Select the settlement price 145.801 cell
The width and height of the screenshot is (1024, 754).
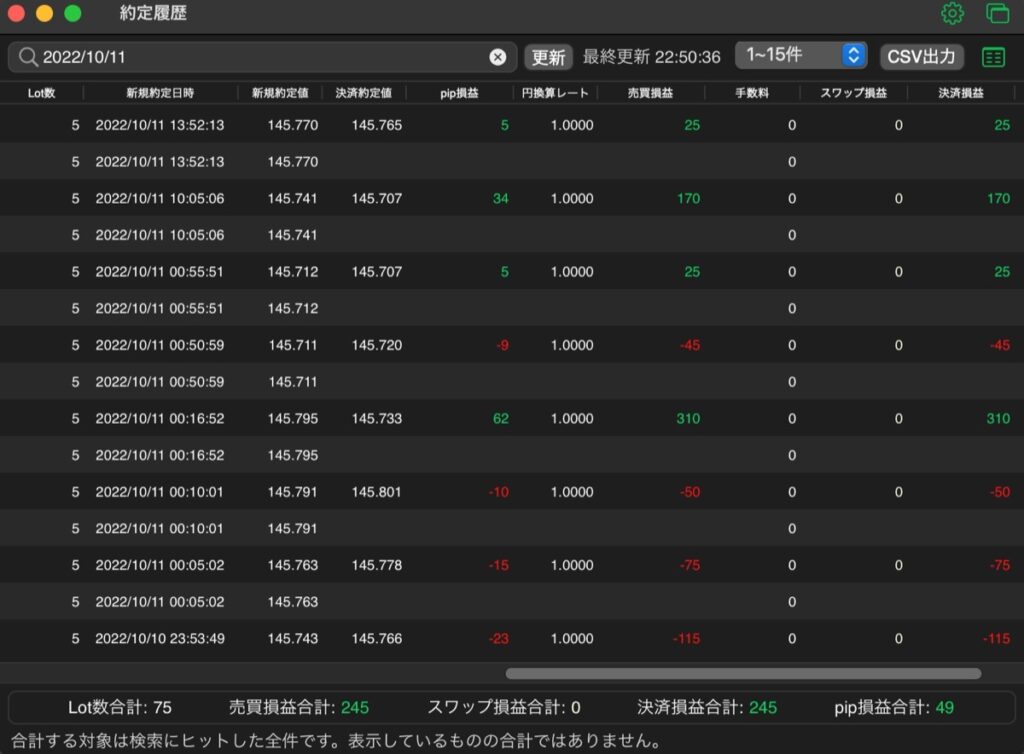point(376,492)
